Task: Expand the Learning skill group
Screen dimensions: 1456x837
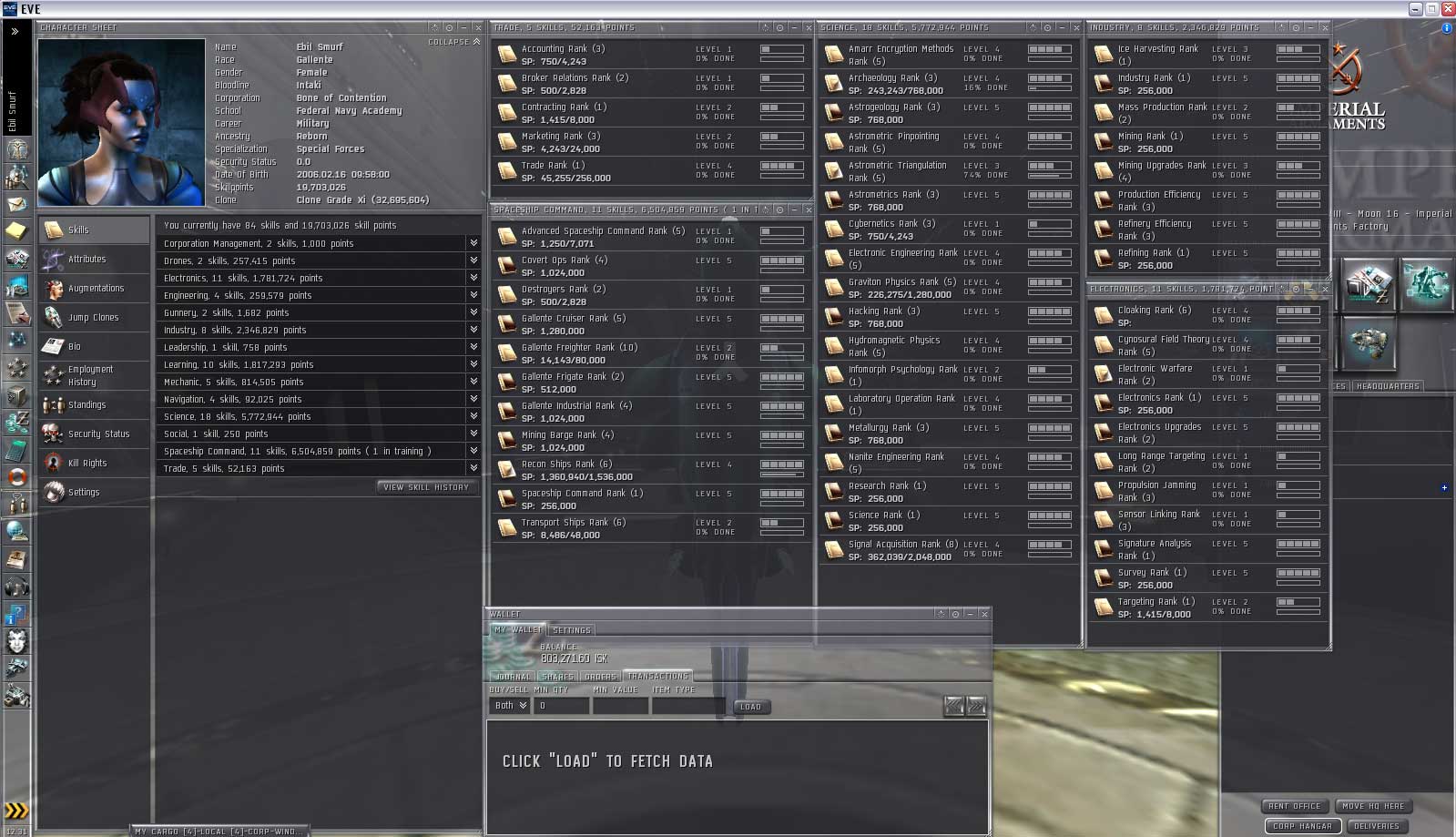Action: (x=473, y=364)
